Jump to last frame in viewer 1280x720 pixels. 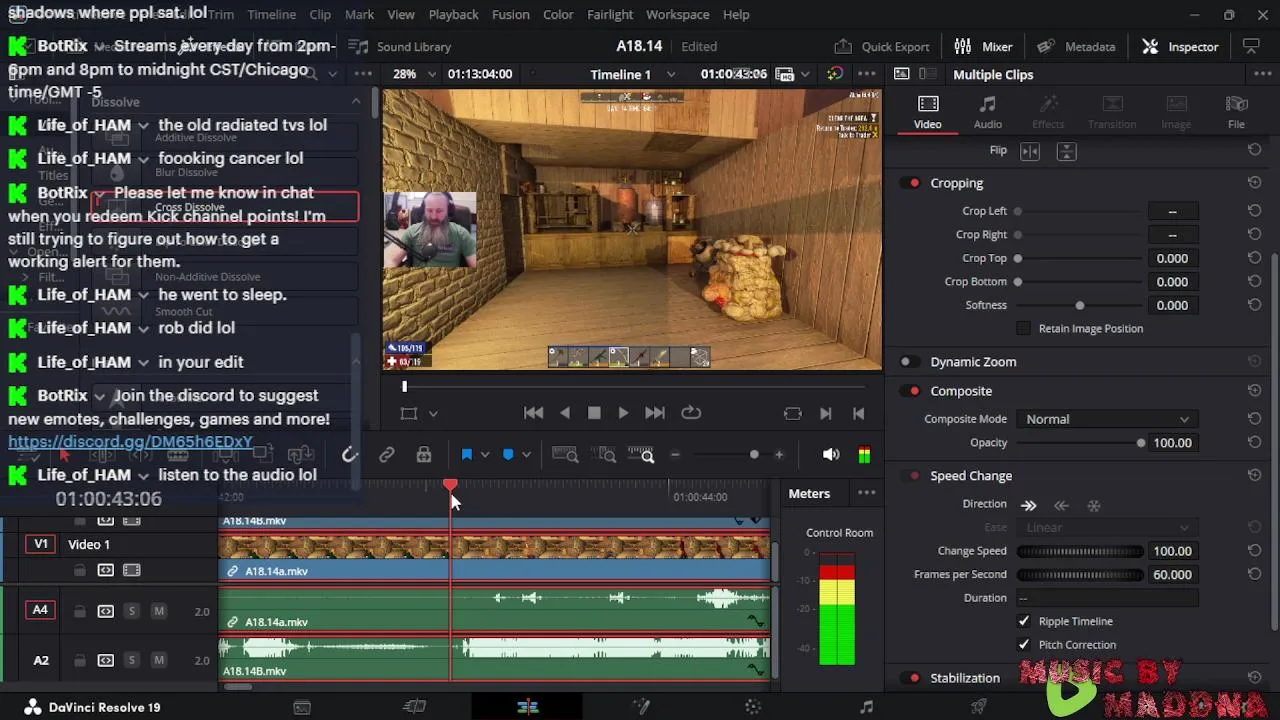pyautogui.click(x=655, y=413)
